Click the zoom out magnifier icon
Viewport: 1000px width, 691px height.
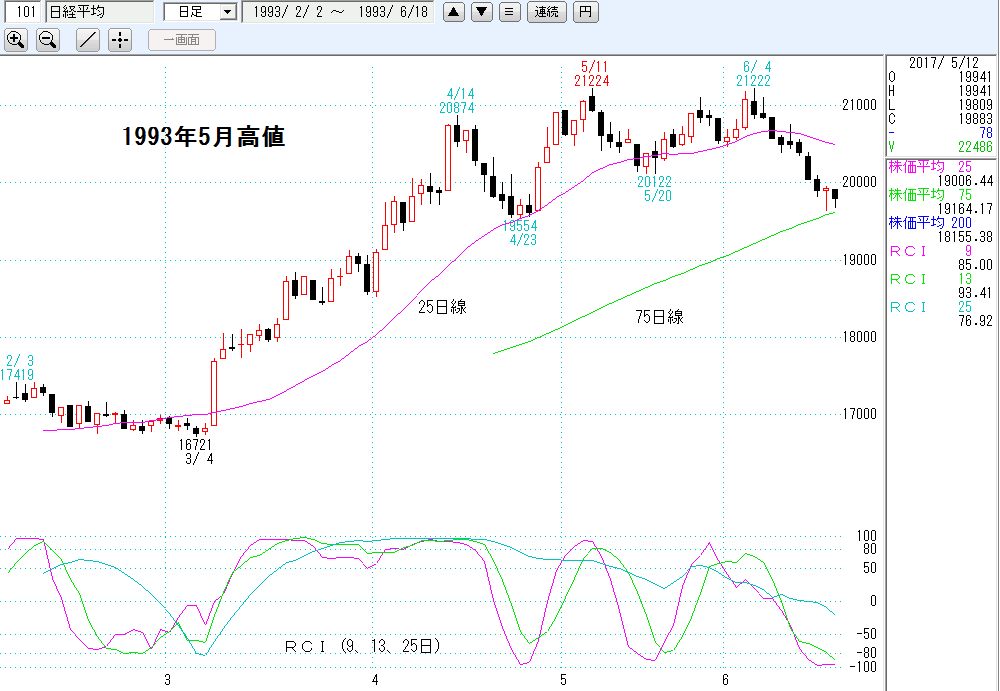[47, 40]
